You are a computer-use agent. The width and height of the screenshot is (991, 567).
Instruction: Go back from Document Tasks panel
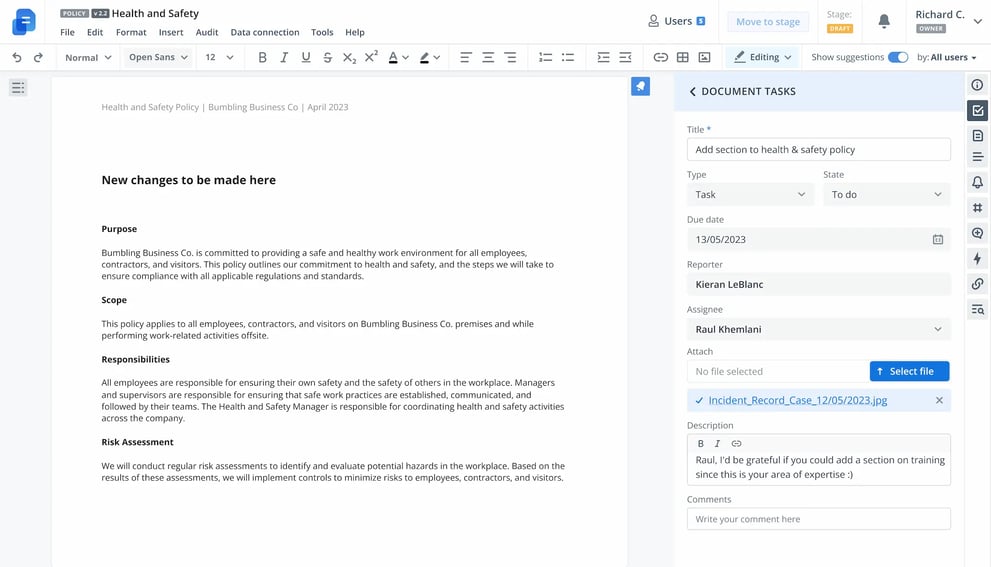pyautogui.click(x=693, y=92)
